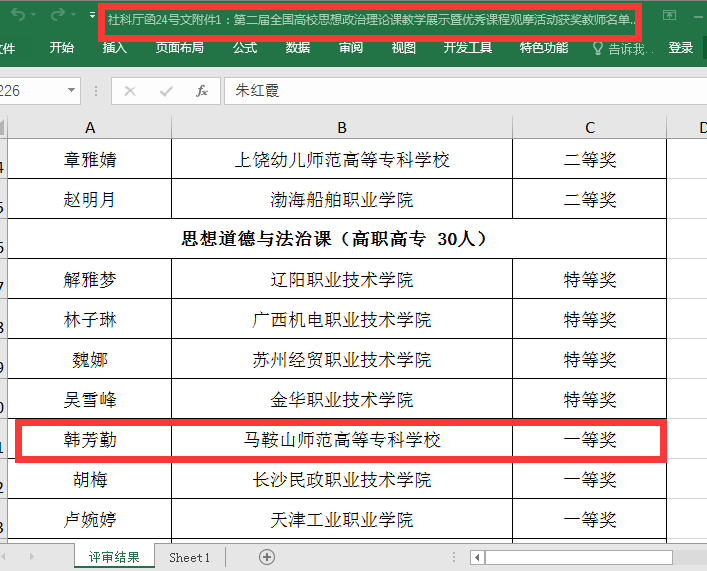This screenshot has width=707, height=571.
Task: Select the 评审结果 worksheet tab
Action: click(x=114, y=557)
